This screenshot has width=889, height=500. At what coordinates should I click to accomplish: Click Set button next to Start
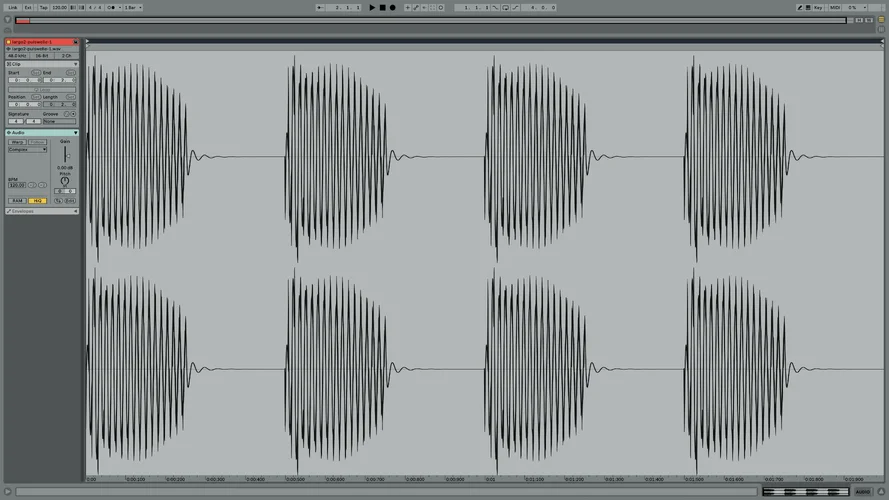[36, 73]
